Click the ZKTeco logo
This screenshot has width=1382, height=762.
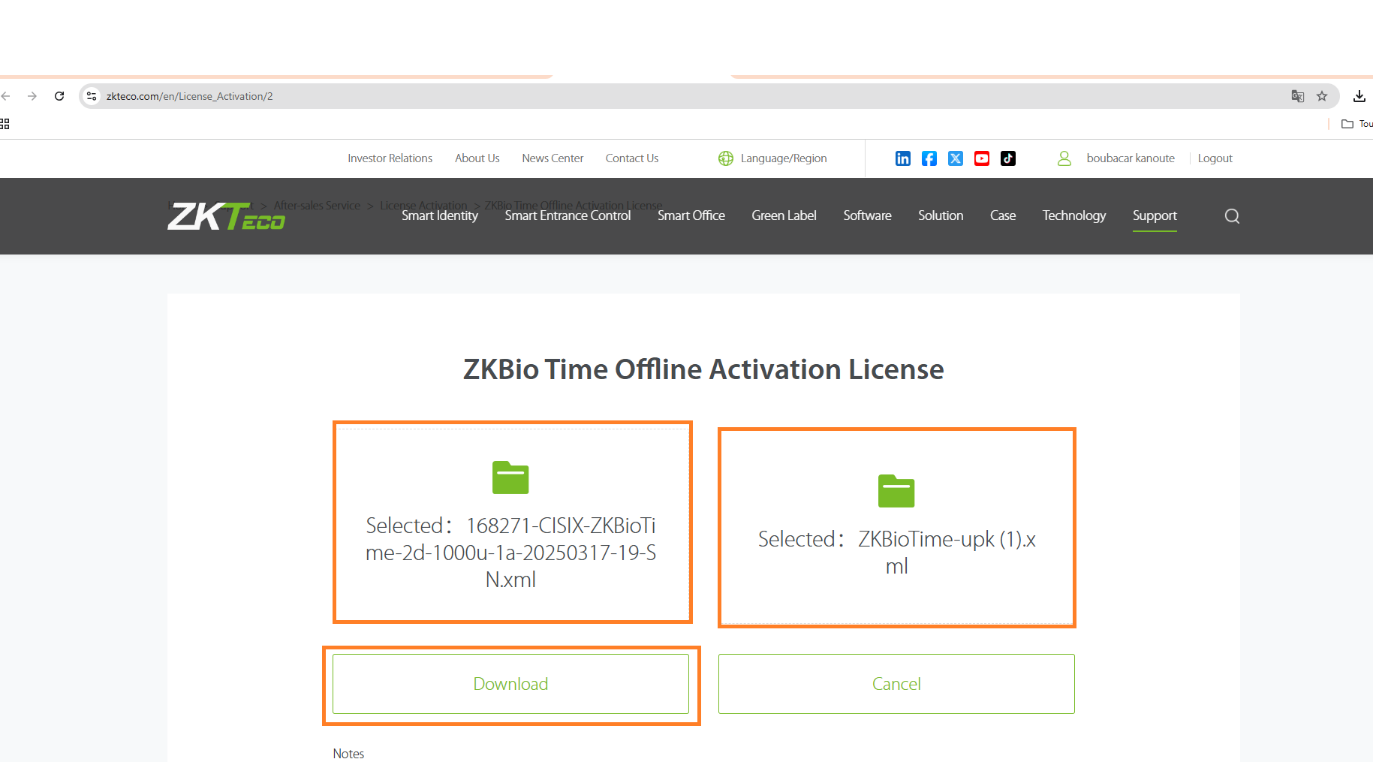pos(226,216)
